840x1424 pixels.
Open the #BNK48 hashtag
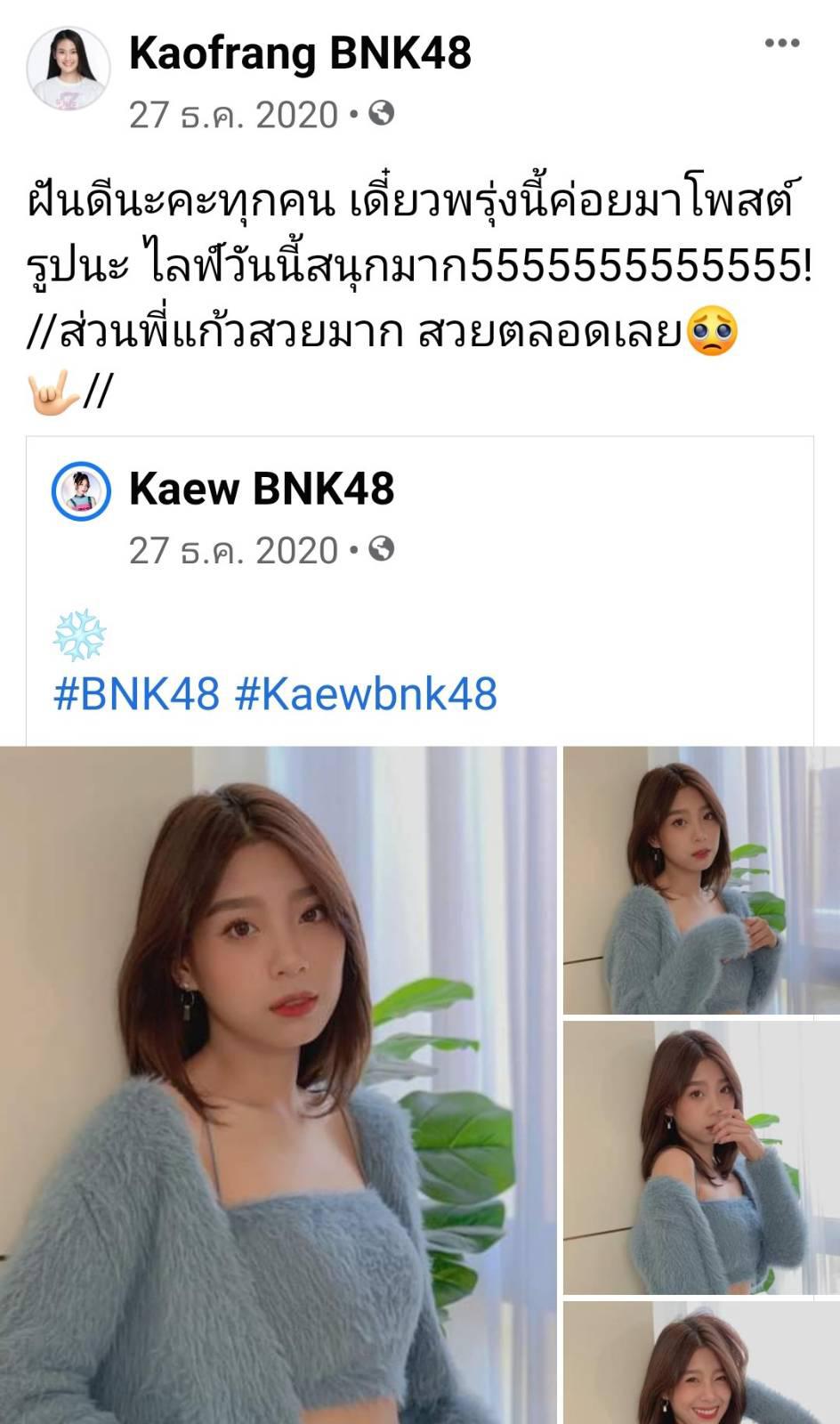click(136, 693)
